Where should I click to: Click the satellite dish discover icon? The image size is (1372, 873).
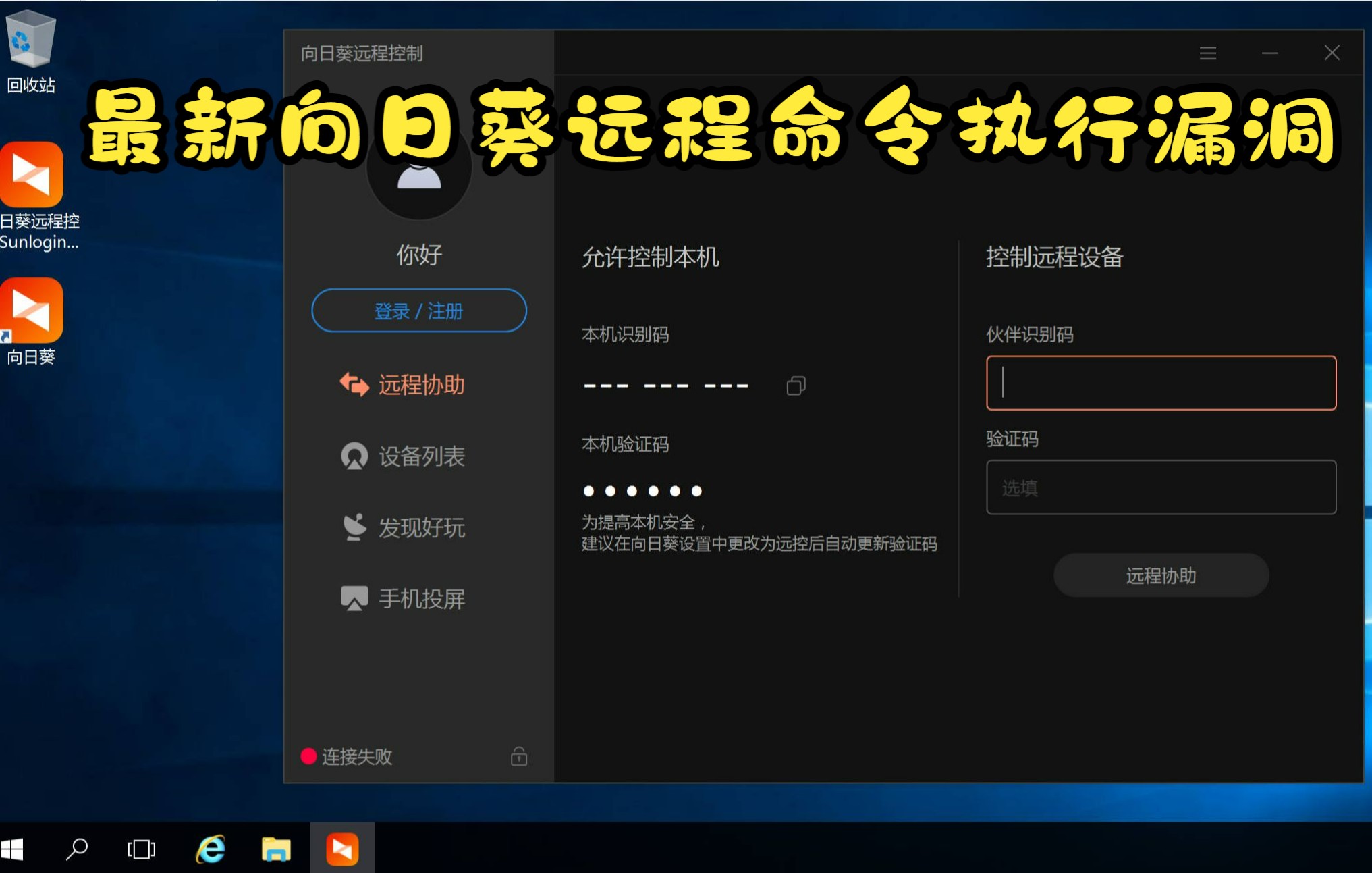(354, 527)
